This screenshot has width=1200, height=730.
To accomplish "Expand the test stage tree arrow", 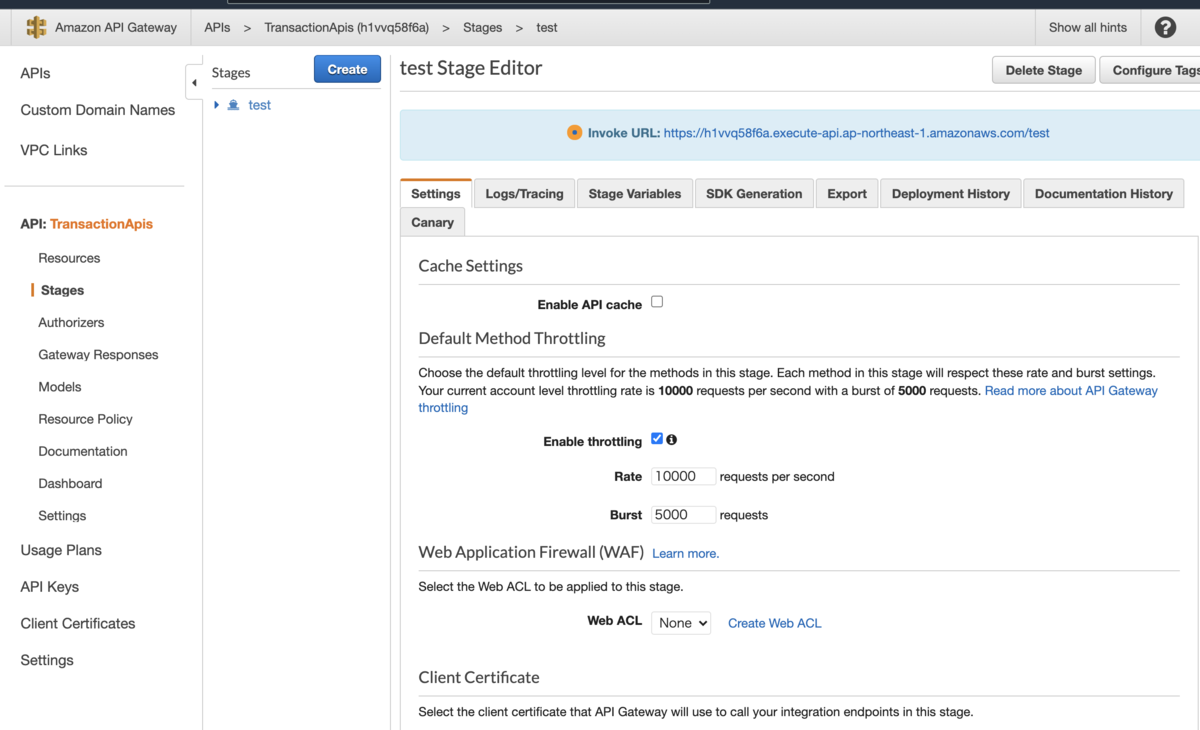I will (216, 105).
